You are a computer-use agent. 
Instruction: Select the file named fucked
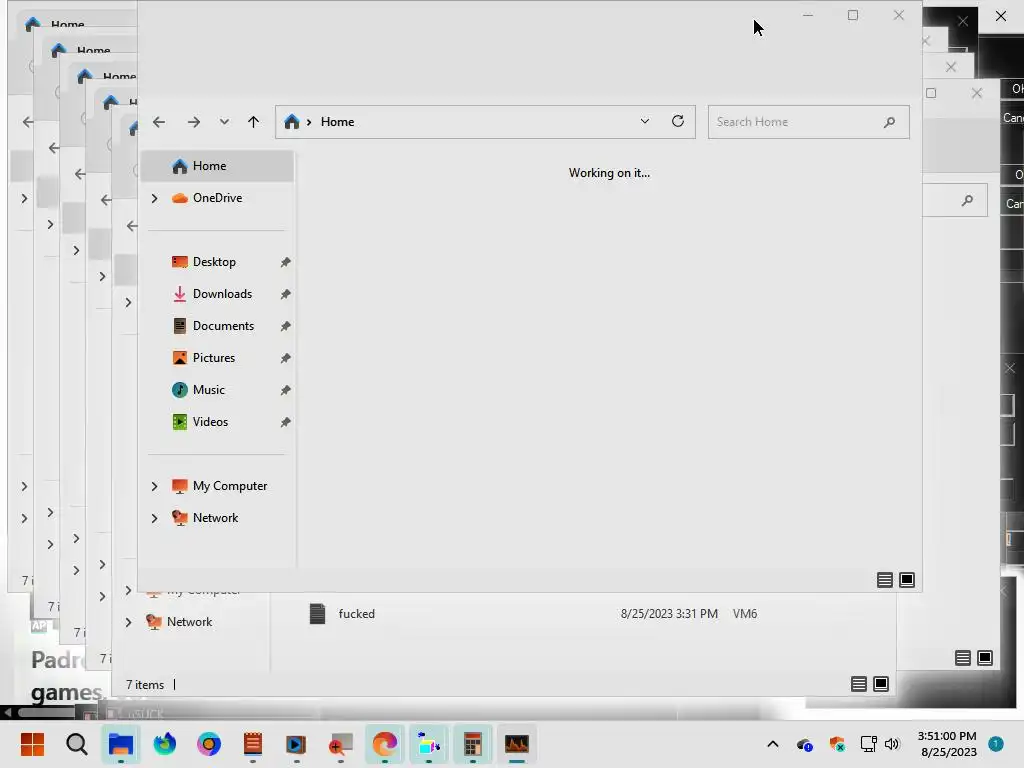point(357,614)
